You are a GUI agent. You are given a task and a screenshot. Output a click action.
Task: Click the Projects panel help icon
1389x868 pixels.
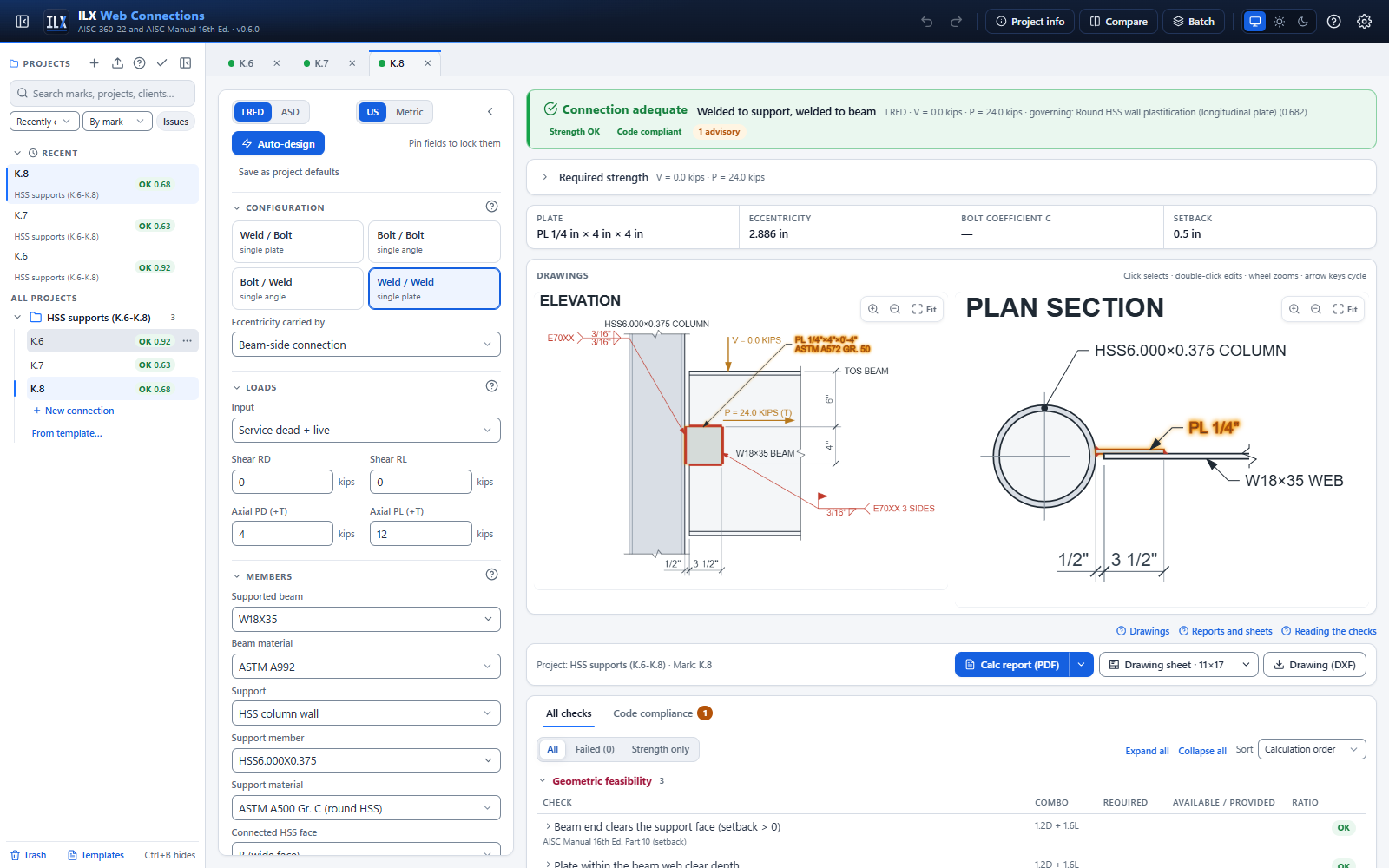(139, 63)
